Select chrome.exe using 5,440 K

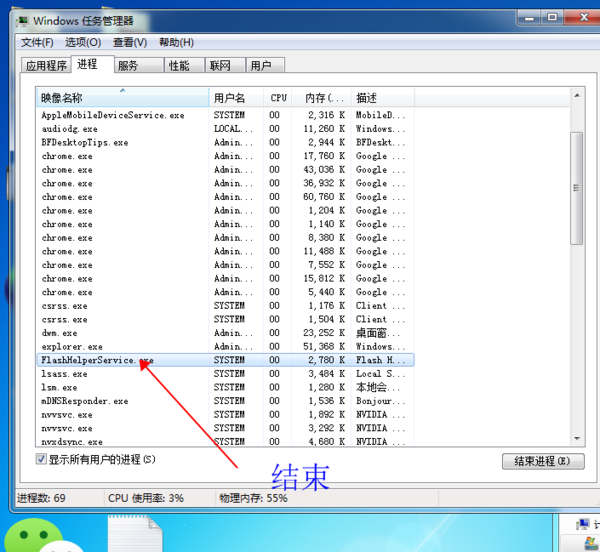(225, 292)
